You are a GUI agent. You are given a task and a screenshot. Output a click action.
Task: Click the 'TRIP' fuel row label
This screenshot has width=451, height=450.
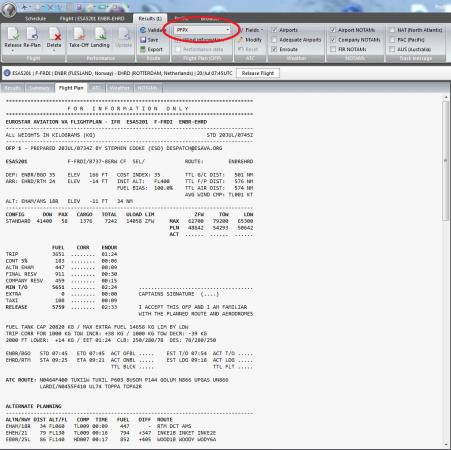pyautogui.click(x=12, y=254)
